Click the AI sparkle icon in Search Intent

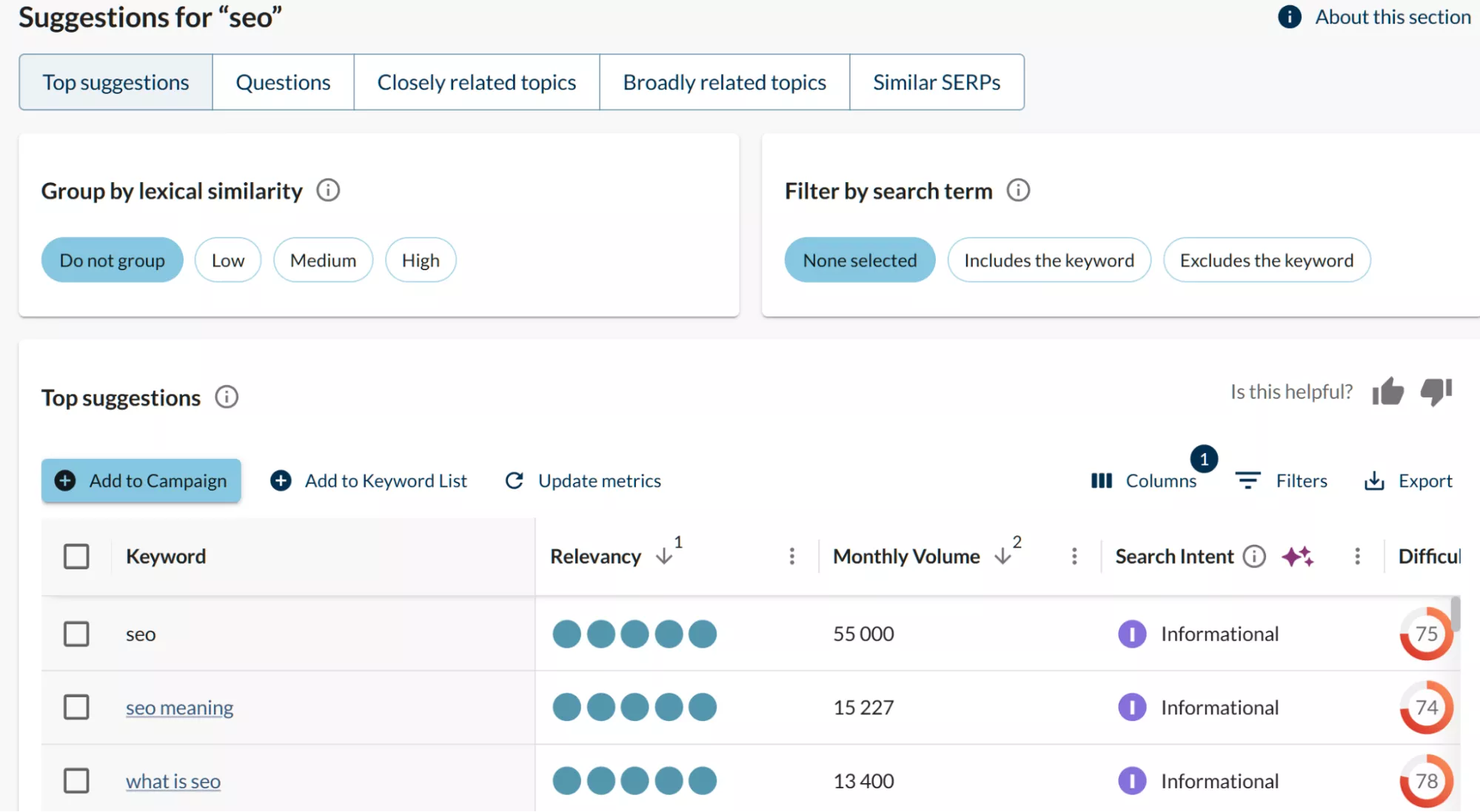(x=1297, y=556)
